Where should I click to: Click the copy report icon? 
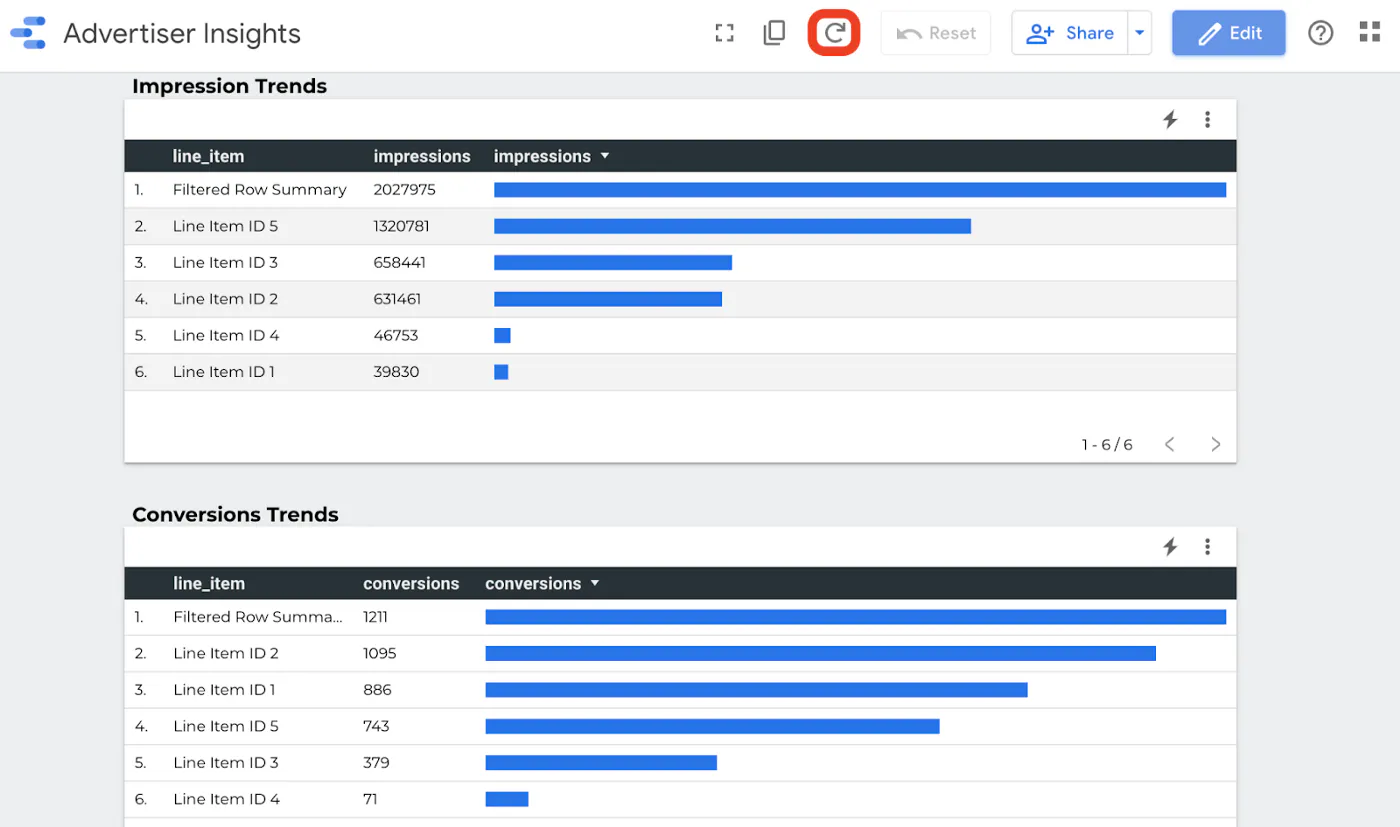click(774, 32)
